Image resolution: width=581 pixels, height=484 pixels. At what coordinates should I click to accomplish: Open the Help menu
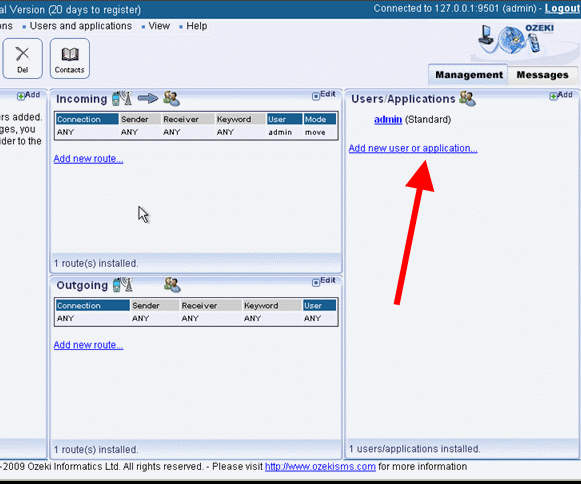tap(197, 26)
